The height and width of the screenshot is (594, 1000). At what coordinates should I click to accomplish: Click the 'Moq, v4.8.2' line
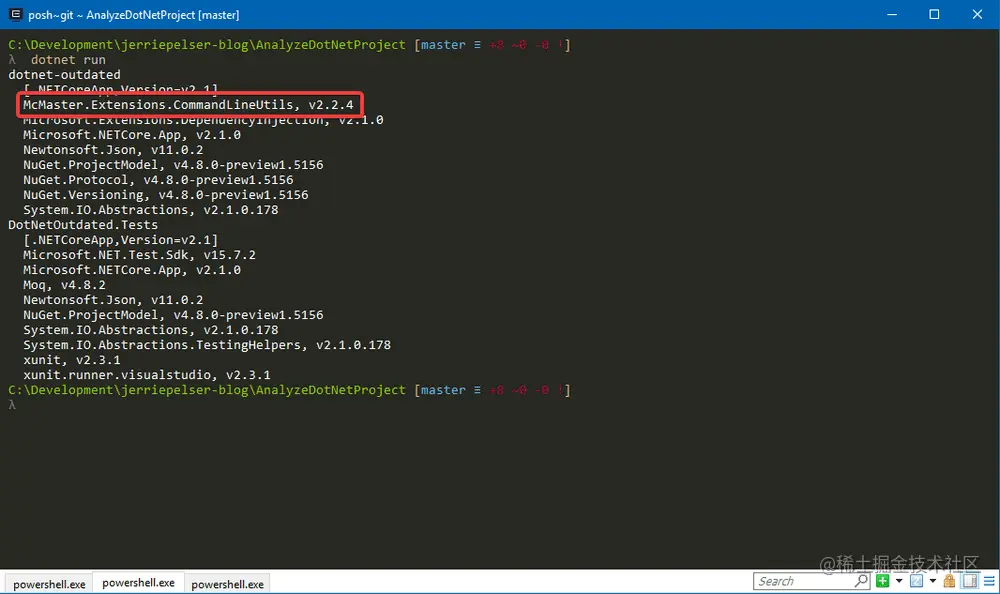click(x=64, y=285)
